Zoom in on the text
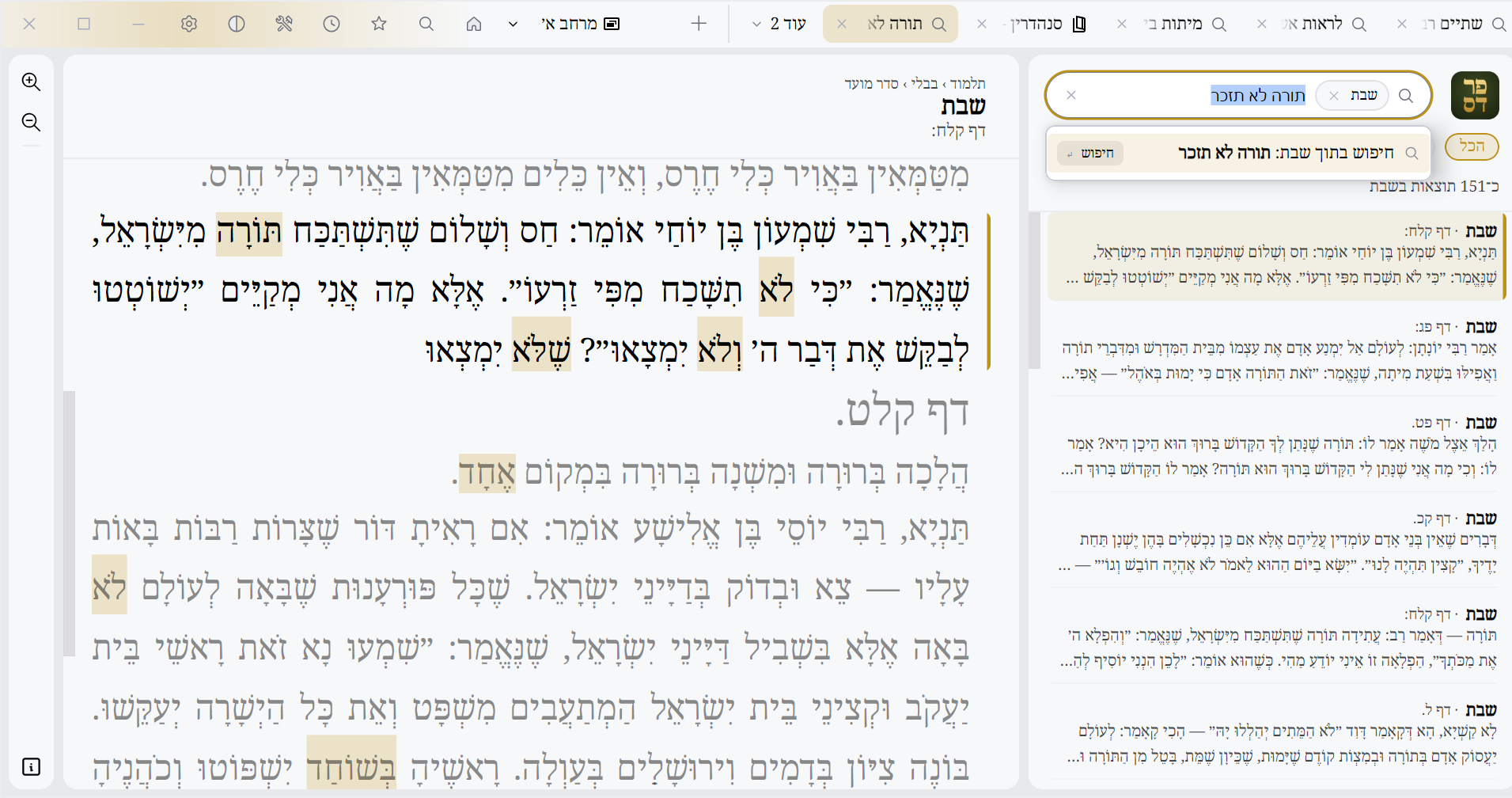Viewport: 1512px width, 798px height. click(x=31, y=82)
